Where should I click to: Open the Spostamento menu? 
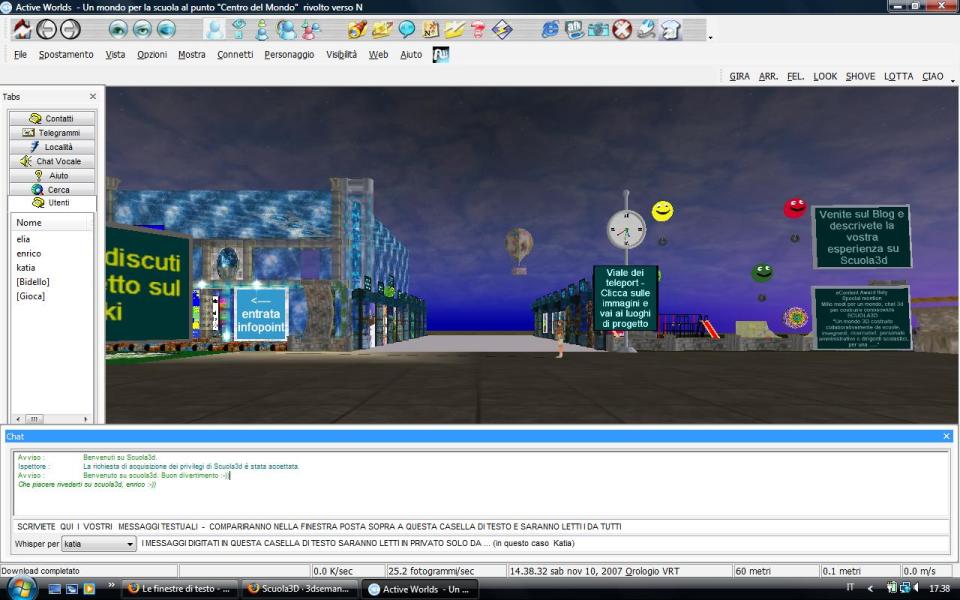click(66, 54)
